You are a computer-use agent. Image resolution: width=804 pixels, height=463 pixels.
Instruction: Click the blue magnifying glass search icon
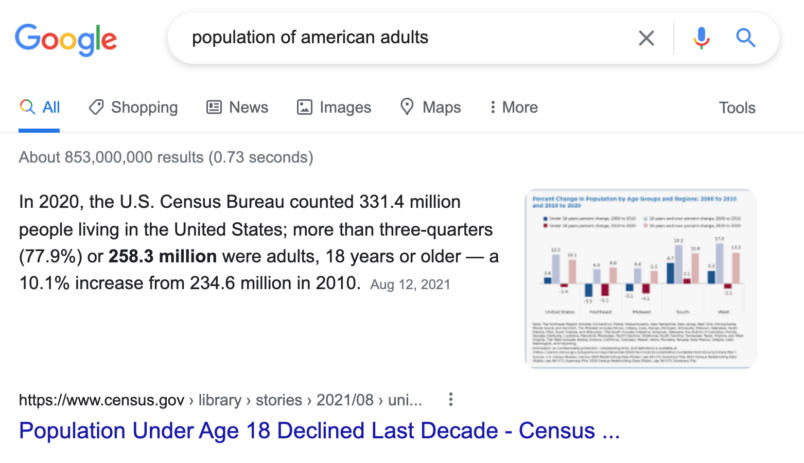(x=746, y=38)
